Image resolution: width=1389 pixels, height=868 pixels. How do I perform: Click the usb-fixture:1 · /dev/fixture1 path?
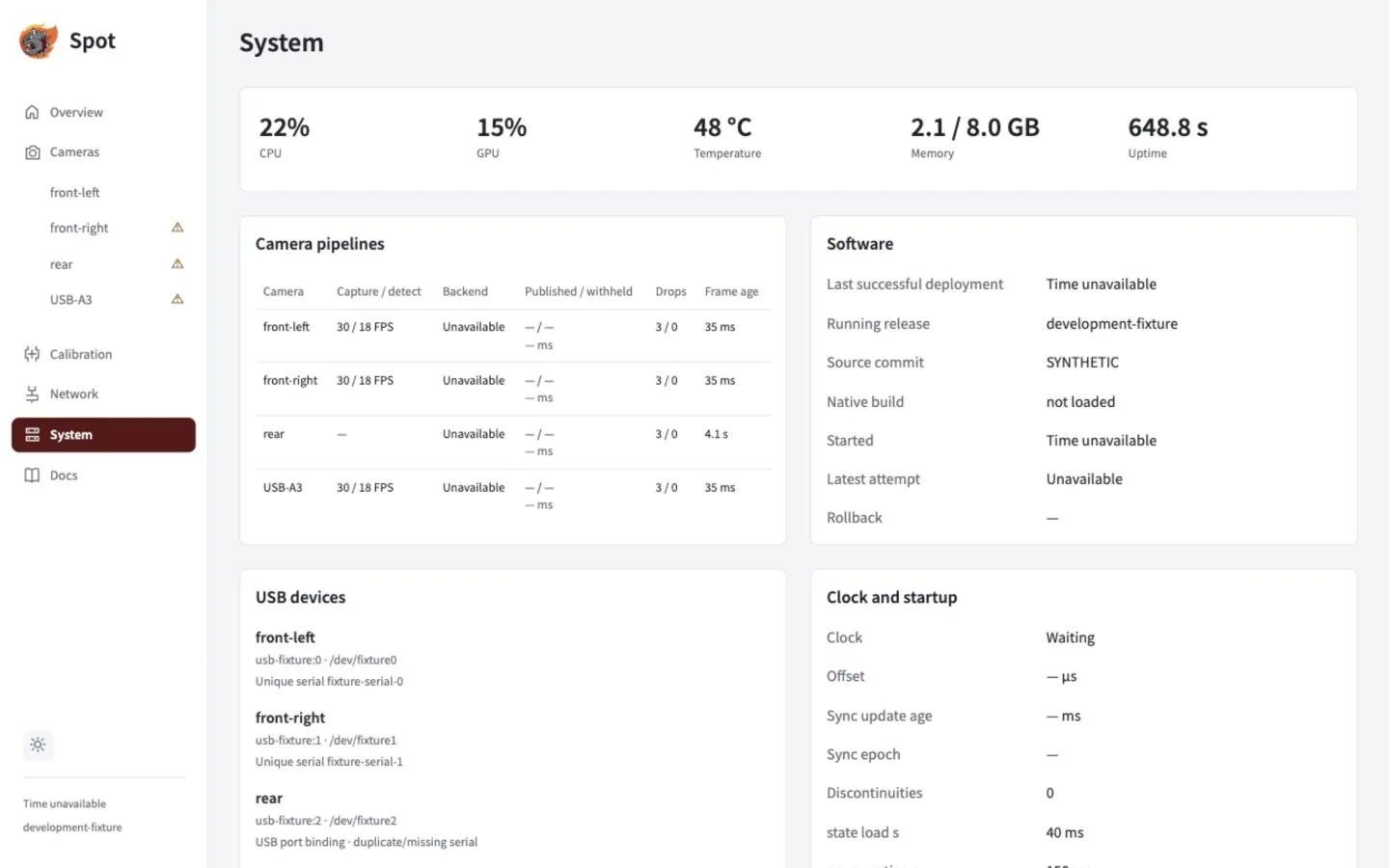(x=326, y=740)
